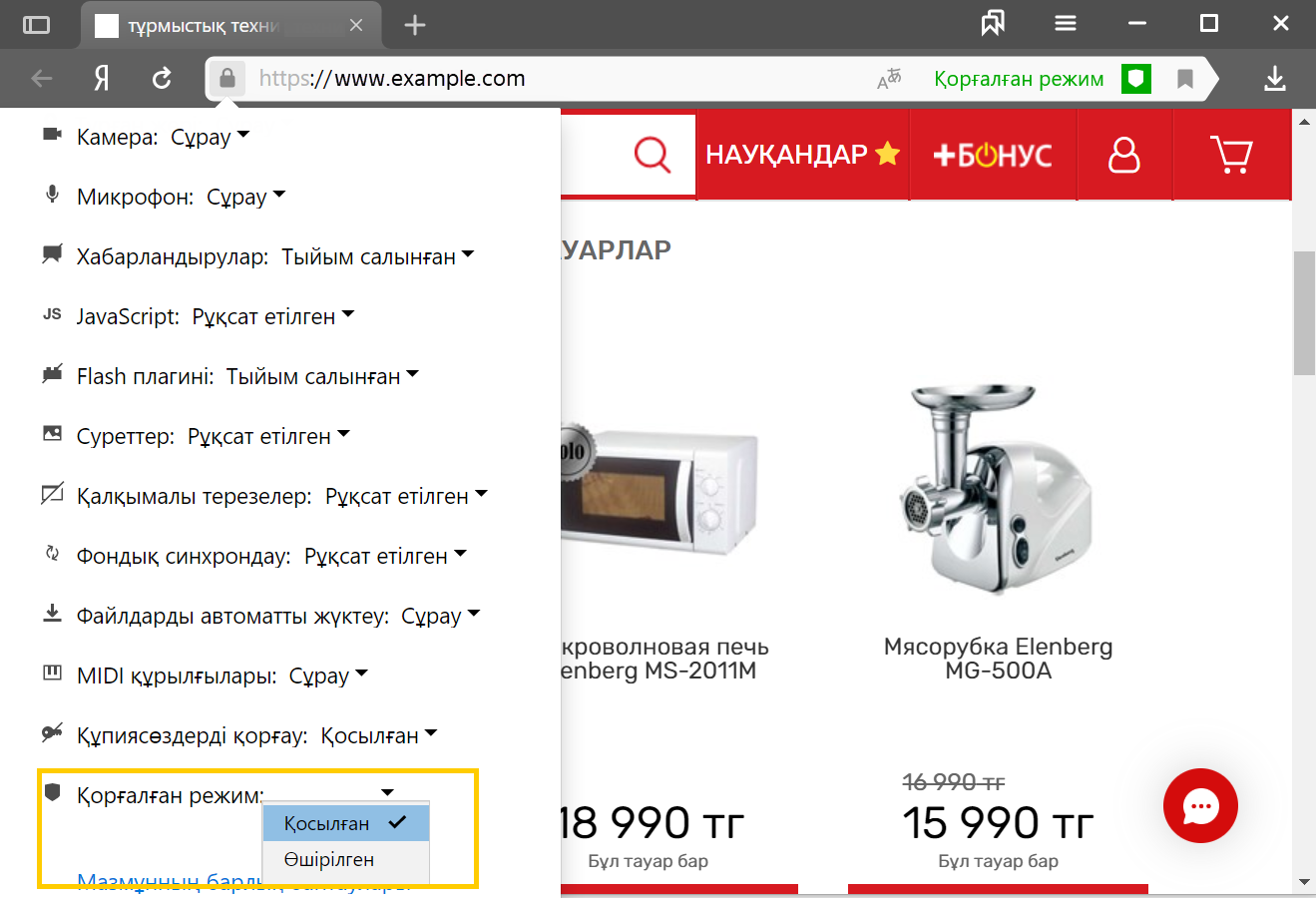This screenshot has height=898, width=1316.
Task: Click the site search magnifier icon
Action: pyautogui.click(x=653, y=155)
